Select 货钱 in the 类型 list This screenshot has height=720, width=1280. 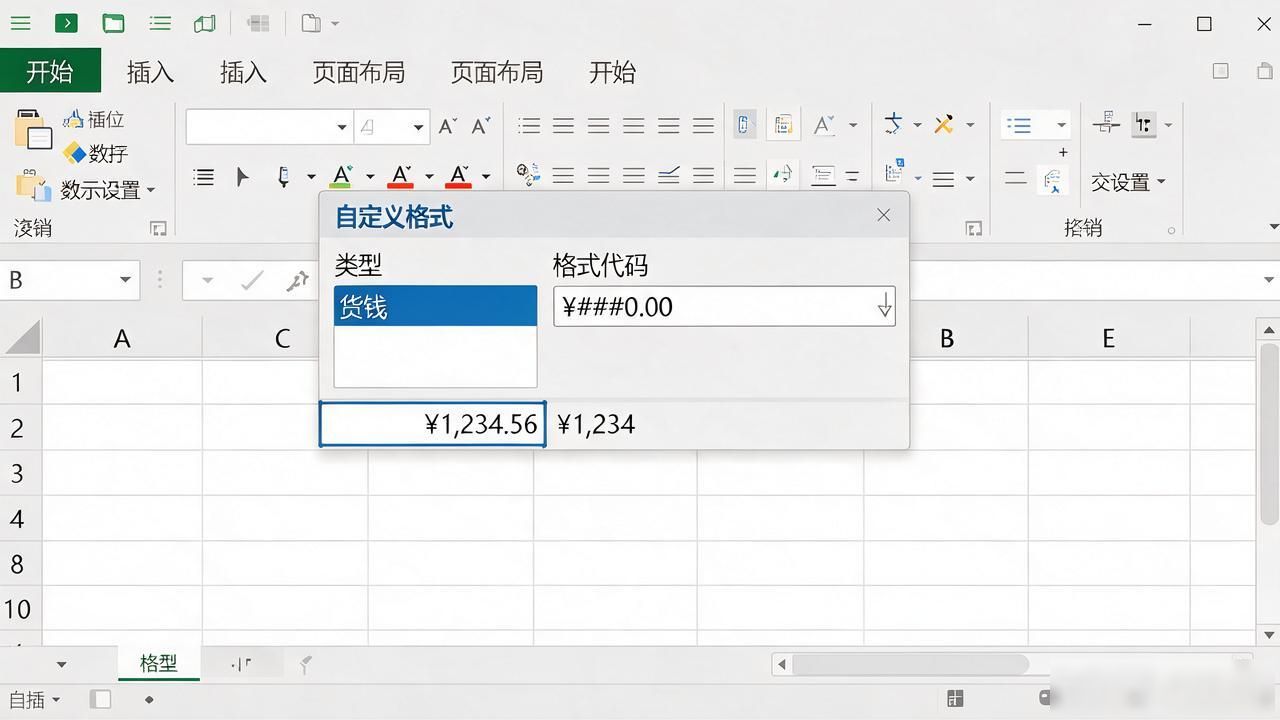(x=435, y=306)
